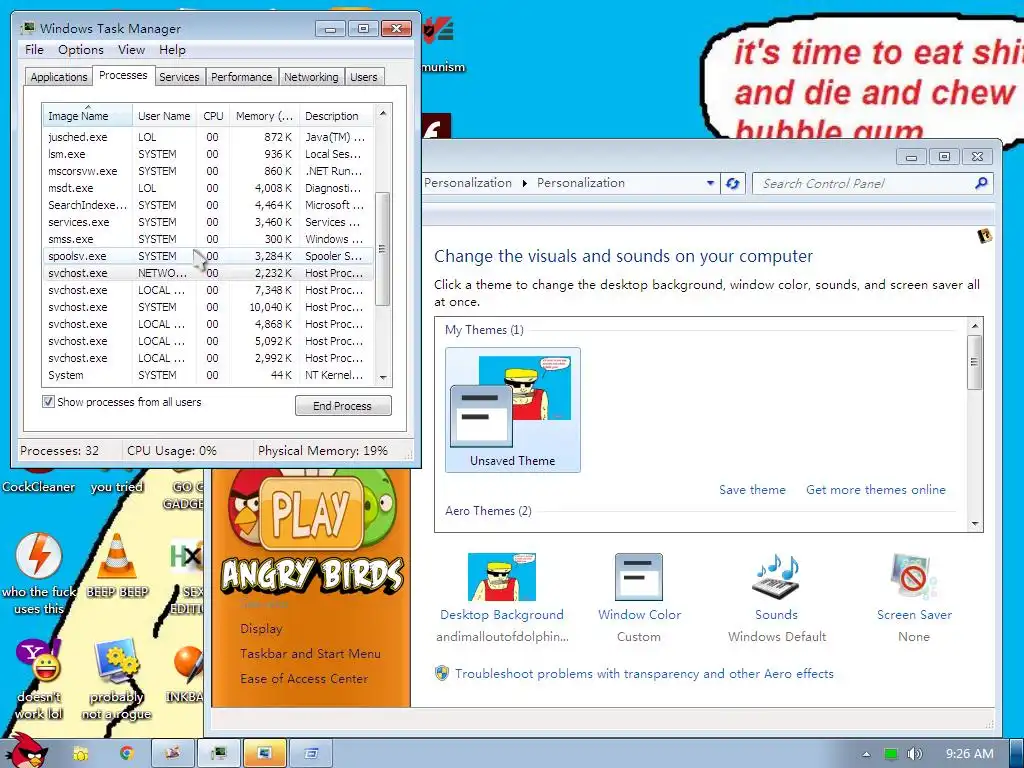Viewport: 1024px width, 768px height.
Task: Select the jusched.exe process row
Action: 209,137
